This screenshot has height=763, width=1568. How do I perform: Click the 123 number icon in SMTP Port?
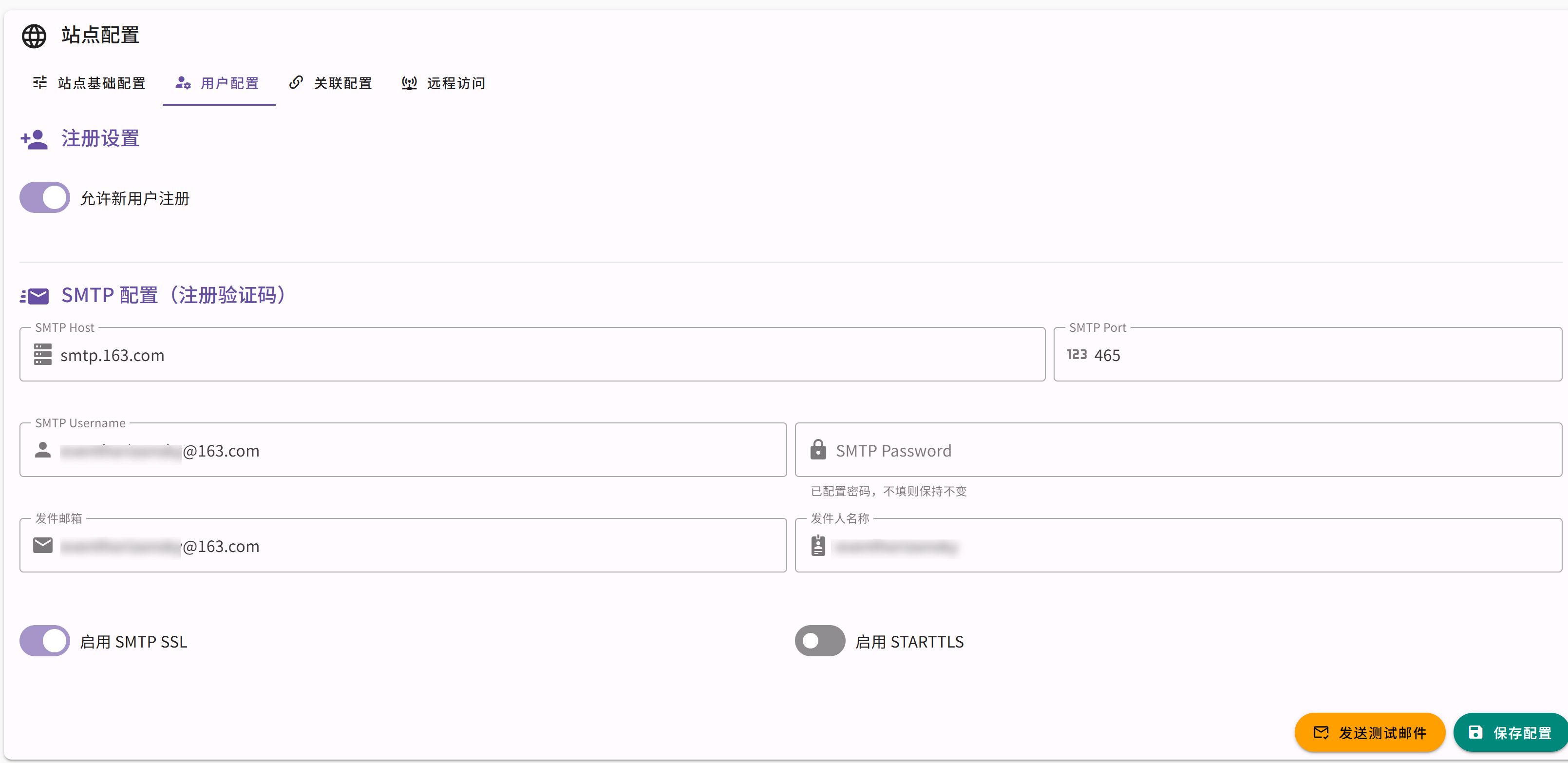pyautogui.click(x=1076, y=354)
